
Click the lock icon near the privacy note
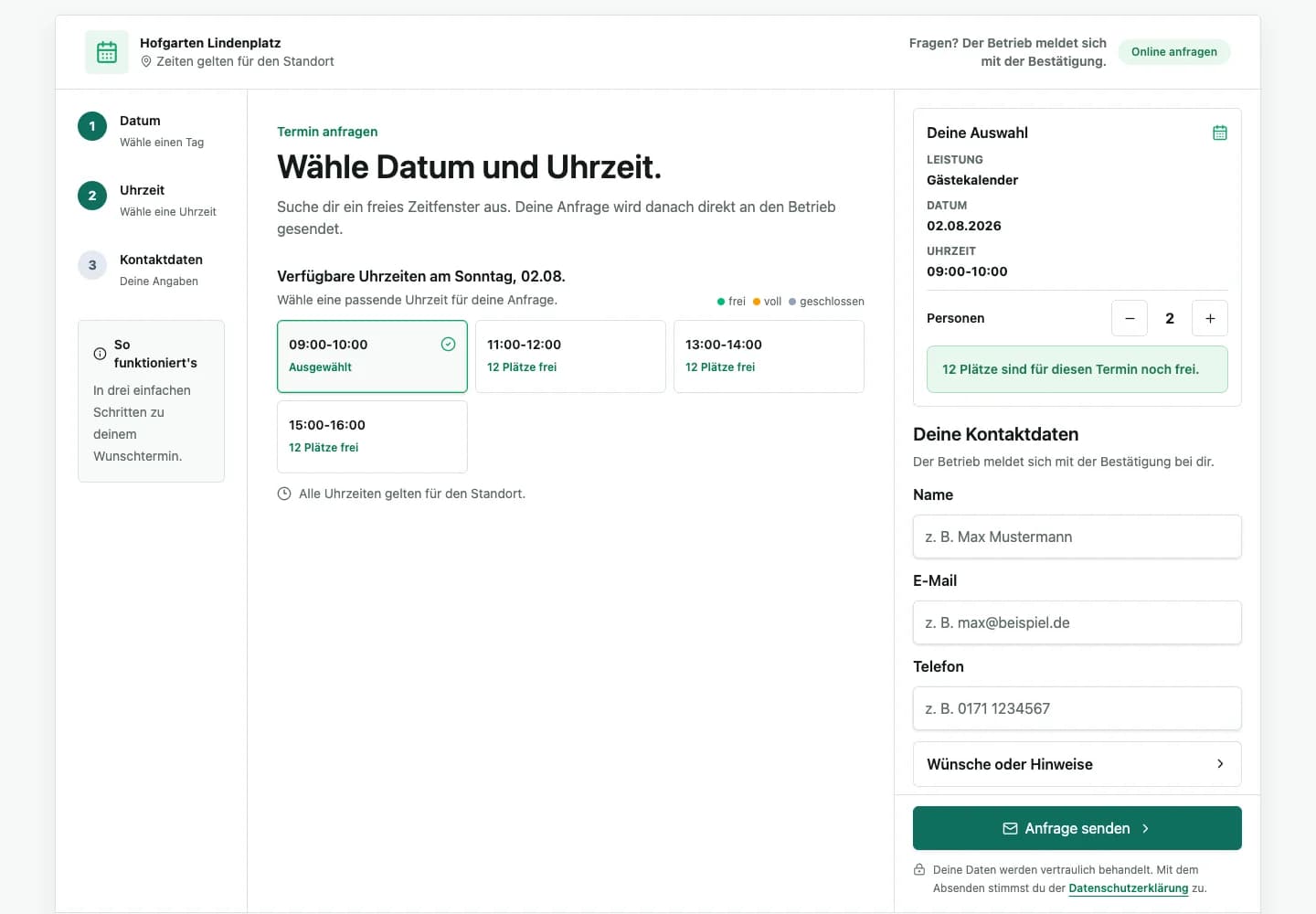click(919, 869)
